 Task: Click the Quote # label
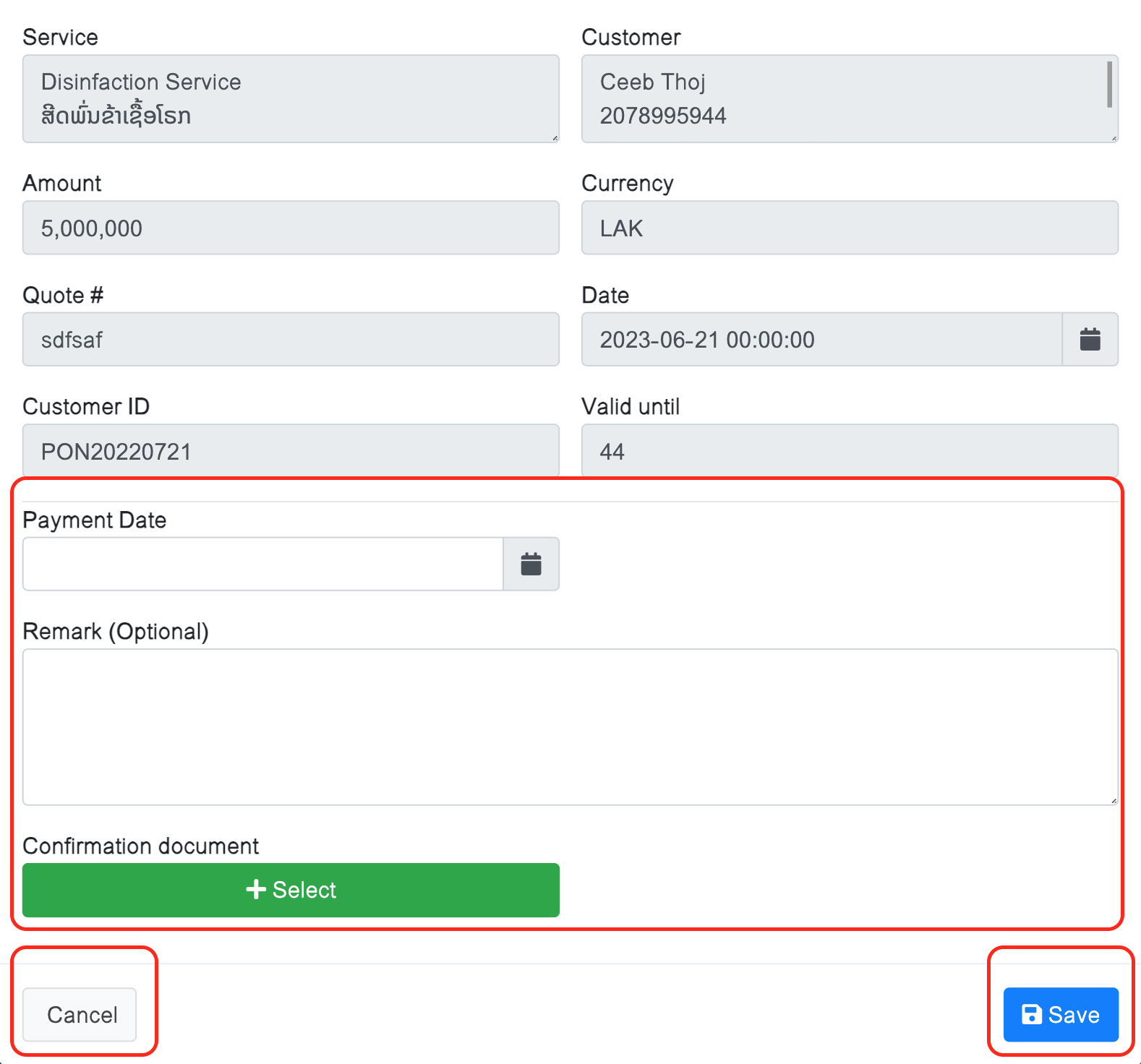click(63, 295)
